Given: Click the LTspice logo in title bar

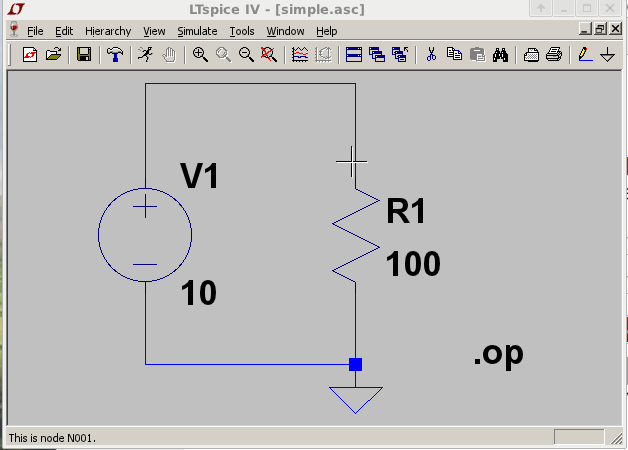Looking at the screenshot, I should (x=16, y=8).
